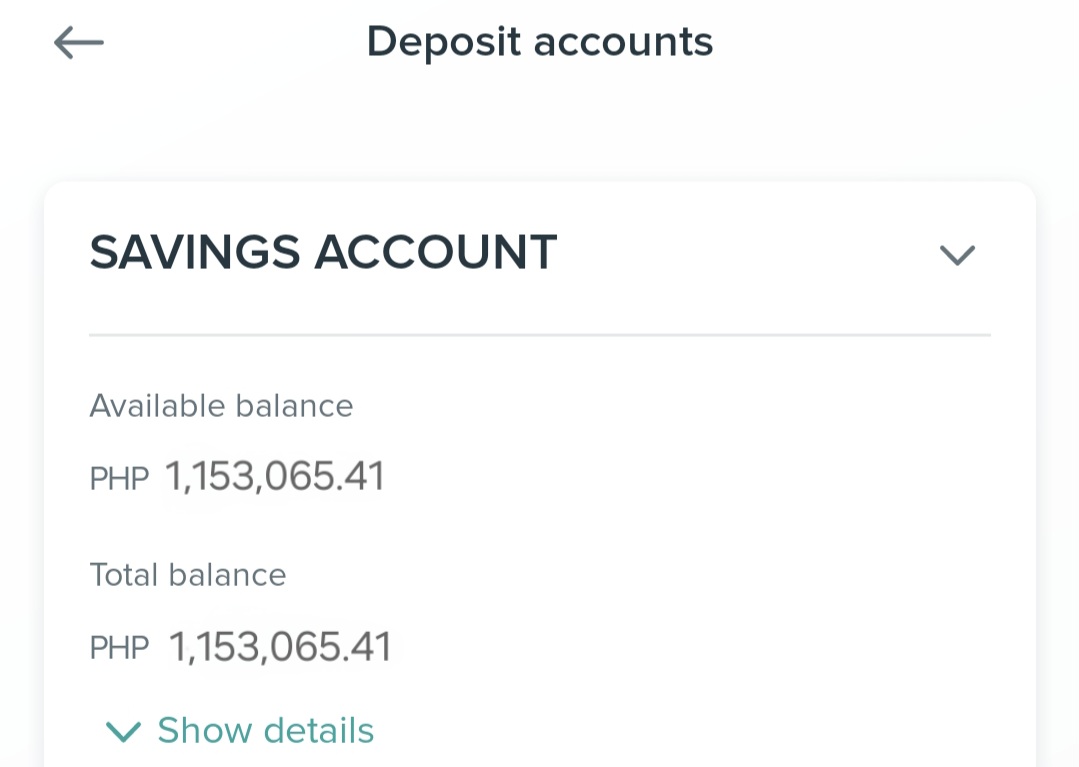Go back using the left arrow icon
Image resolution: width=1079 pixels, height=767 pixels.
(x=79, y=43)
